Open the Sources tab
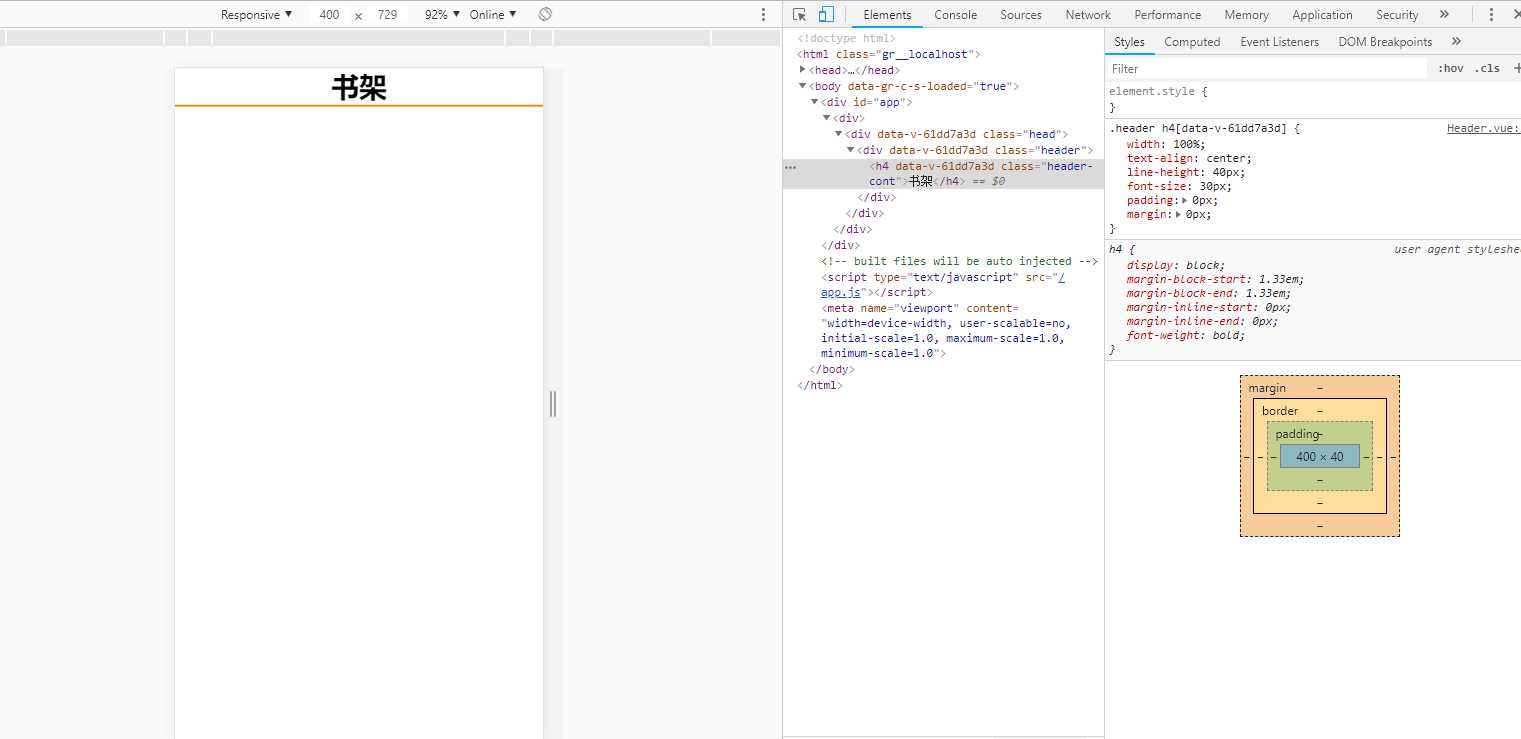The image size is (1521, 739). pyautogui.click(x=1021, y=14)
